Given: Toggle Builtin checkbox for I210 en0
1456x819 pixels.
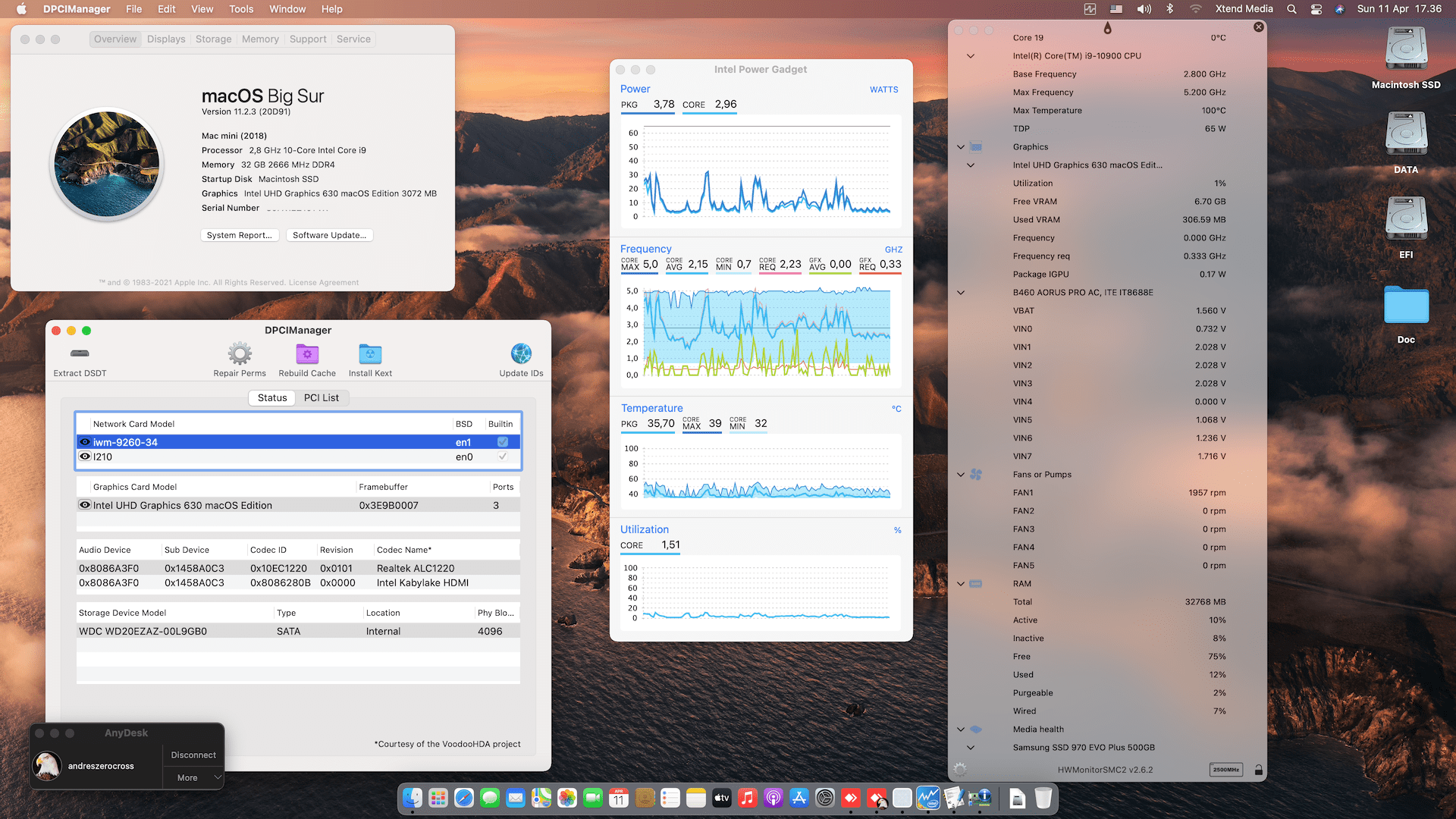Looking at the screenshot, I should 502,457.
